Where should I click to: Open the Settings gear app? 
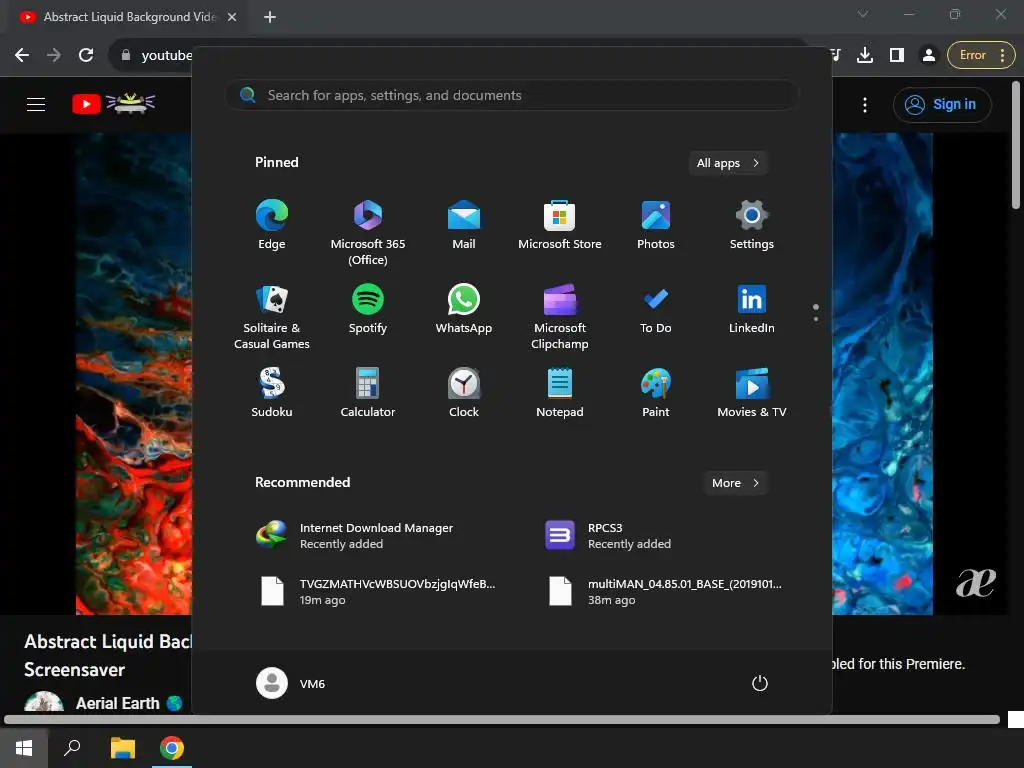[752, 225]
